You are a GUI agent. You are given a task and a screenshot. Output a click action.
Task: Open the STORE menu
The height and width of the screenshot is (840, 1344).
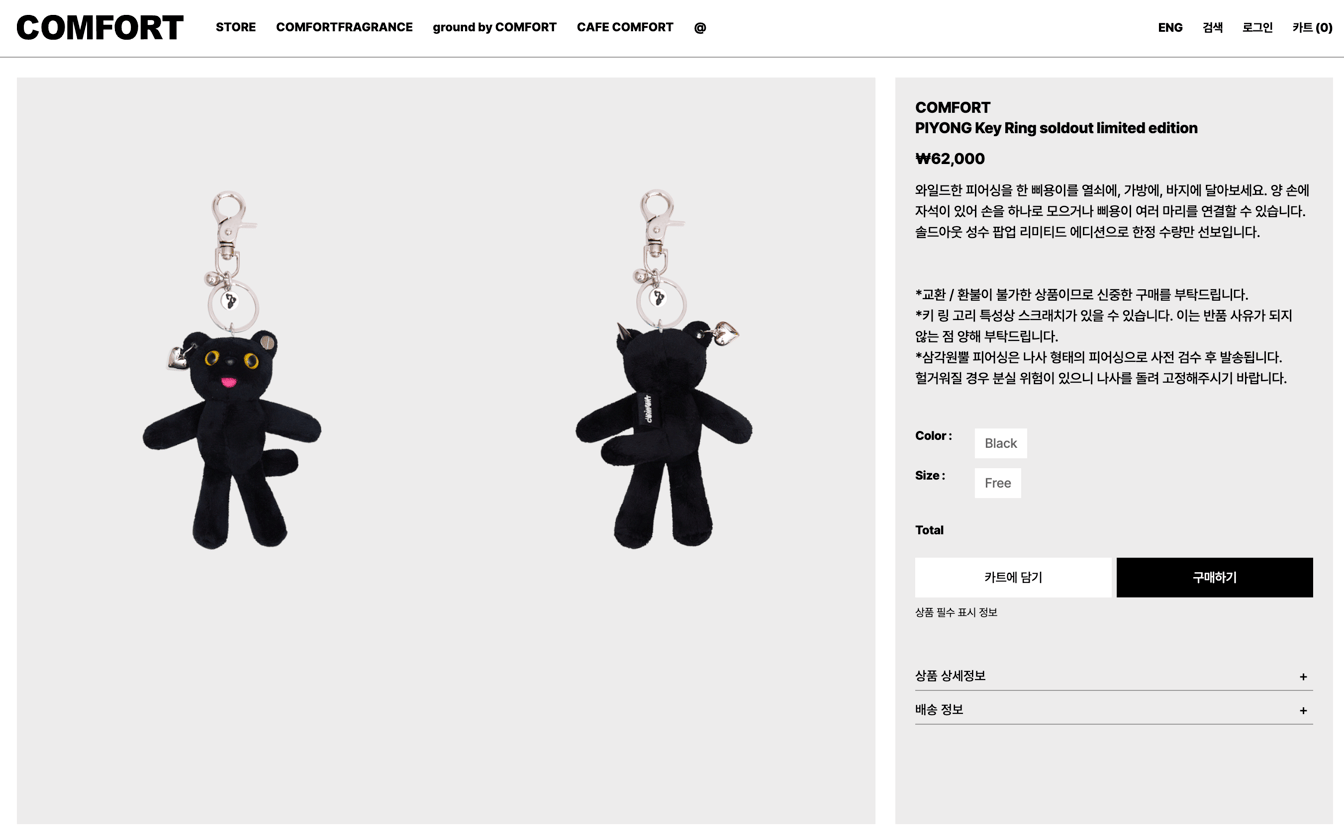pyautogui.click(x=236, y=28)
